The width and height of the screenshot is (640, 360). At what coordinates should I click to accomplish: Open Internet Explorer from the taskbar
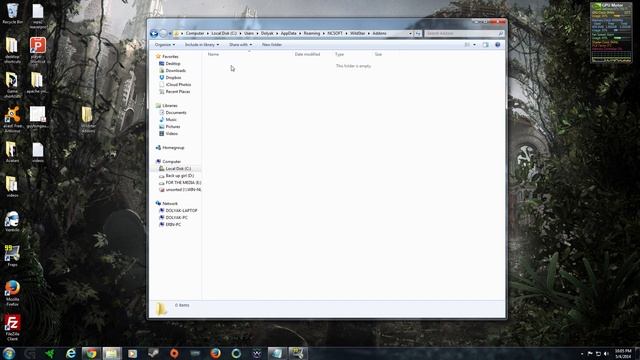point(71,353)
